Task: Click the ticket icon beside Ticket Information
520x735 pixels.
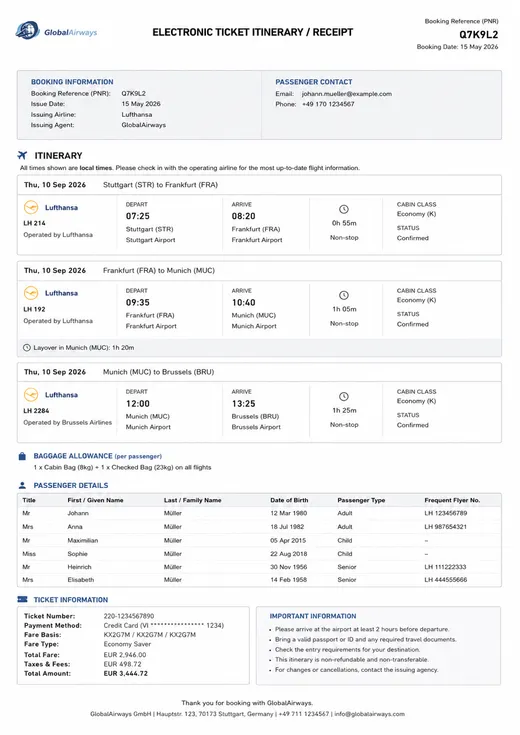Action: click(x=22, y=600)
